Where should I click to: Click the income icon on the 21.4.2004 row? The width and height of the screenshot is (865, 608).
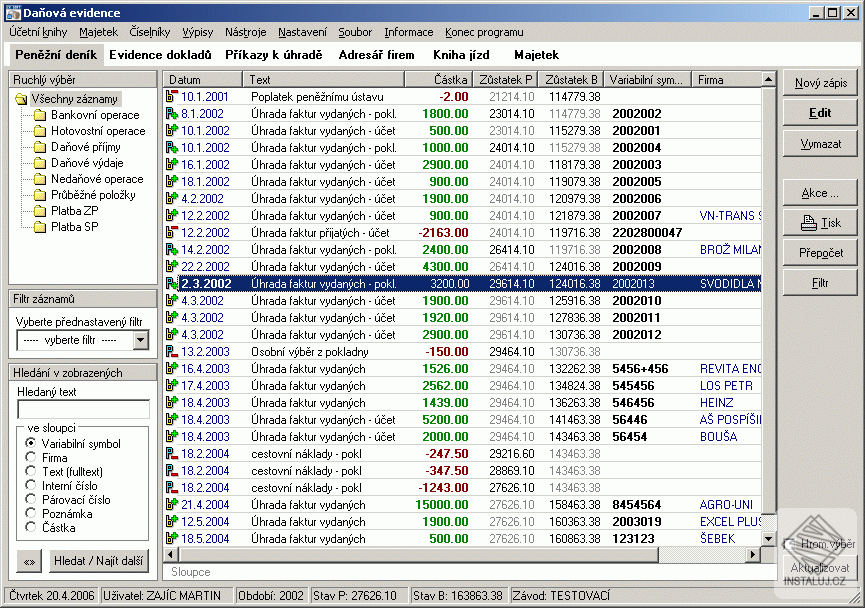[x=172, y=505]
